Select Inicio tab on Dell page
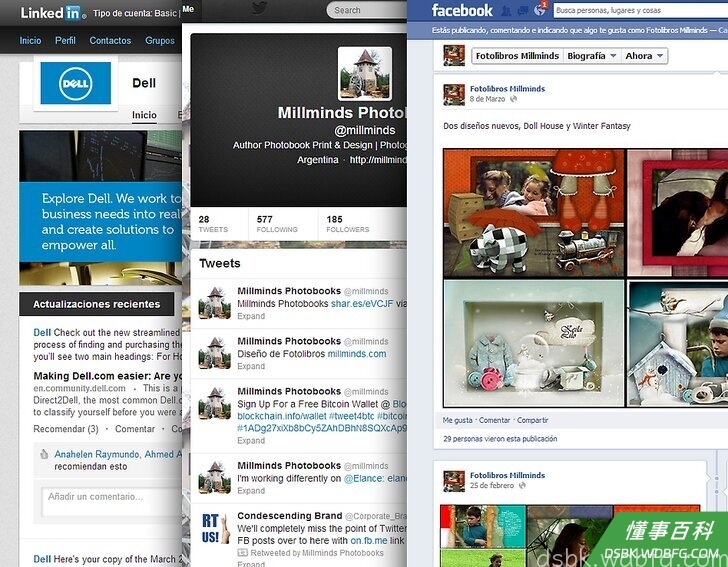Screen dimensions: 728x567 144,115
